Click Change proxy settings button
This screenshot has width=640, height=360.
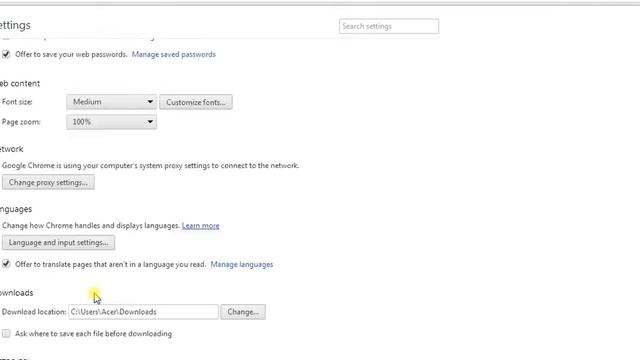48,182
